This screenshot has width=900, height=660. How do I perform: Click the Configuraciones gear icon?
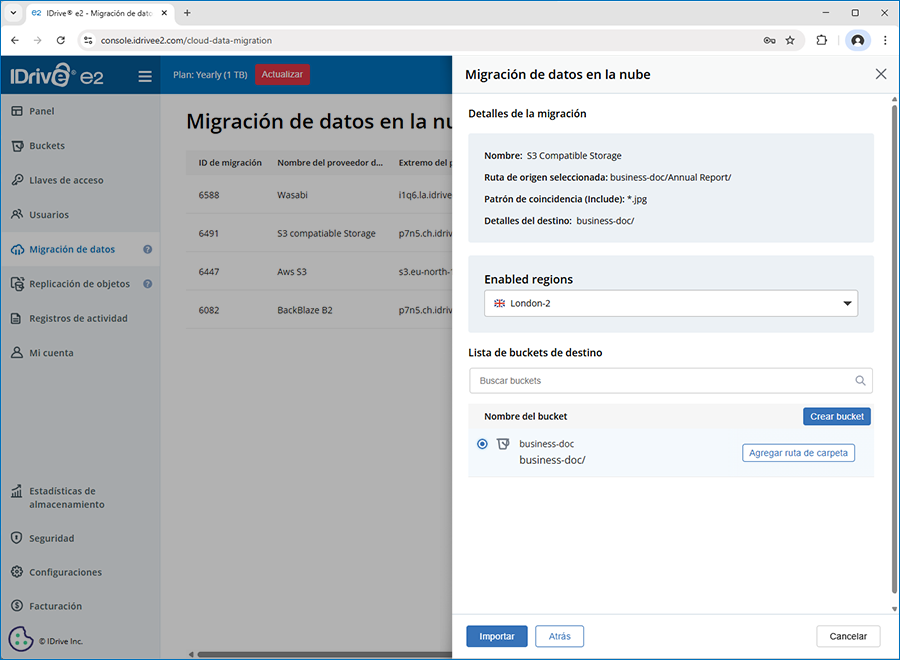tap(17, 573)
